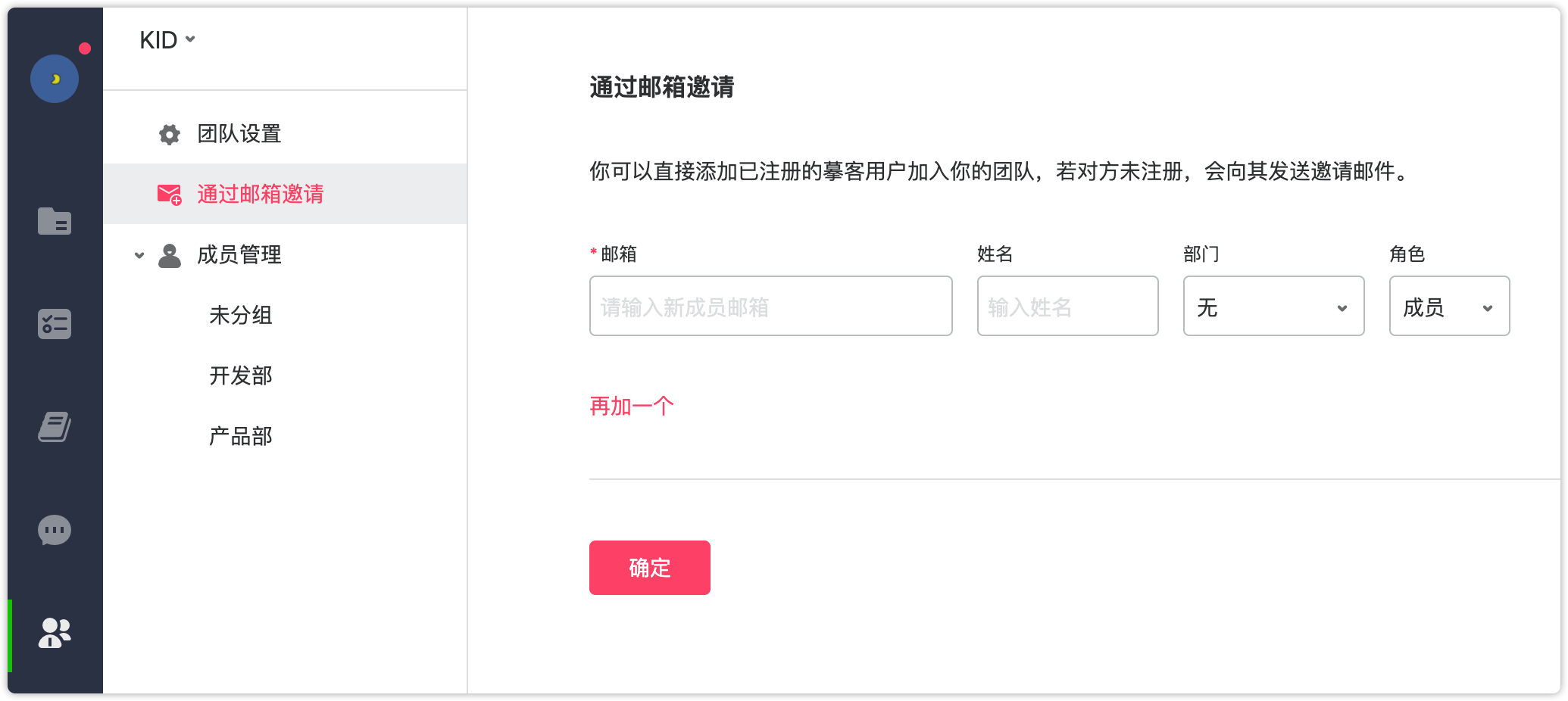Click the envelope icon for 通过邮箱邀请
The height and width of the screenshot is (701, 1568).
(x=170, y=195)
